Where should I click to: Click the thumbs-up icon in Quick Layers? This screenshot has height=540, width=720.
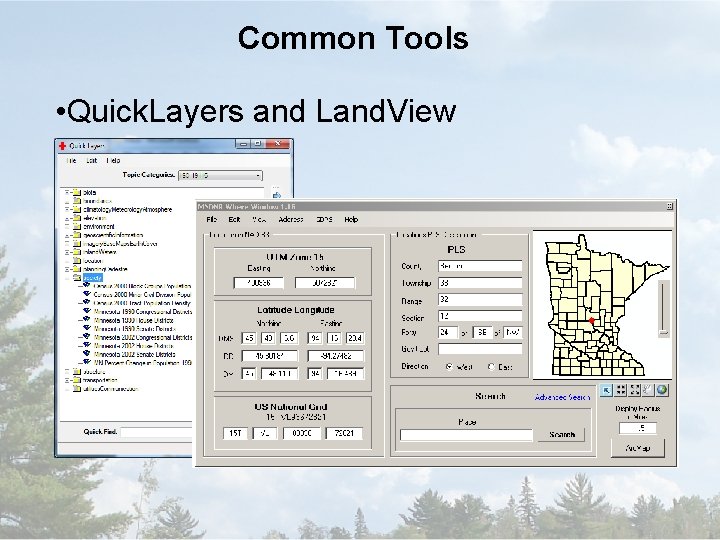(x=276, y=195)
